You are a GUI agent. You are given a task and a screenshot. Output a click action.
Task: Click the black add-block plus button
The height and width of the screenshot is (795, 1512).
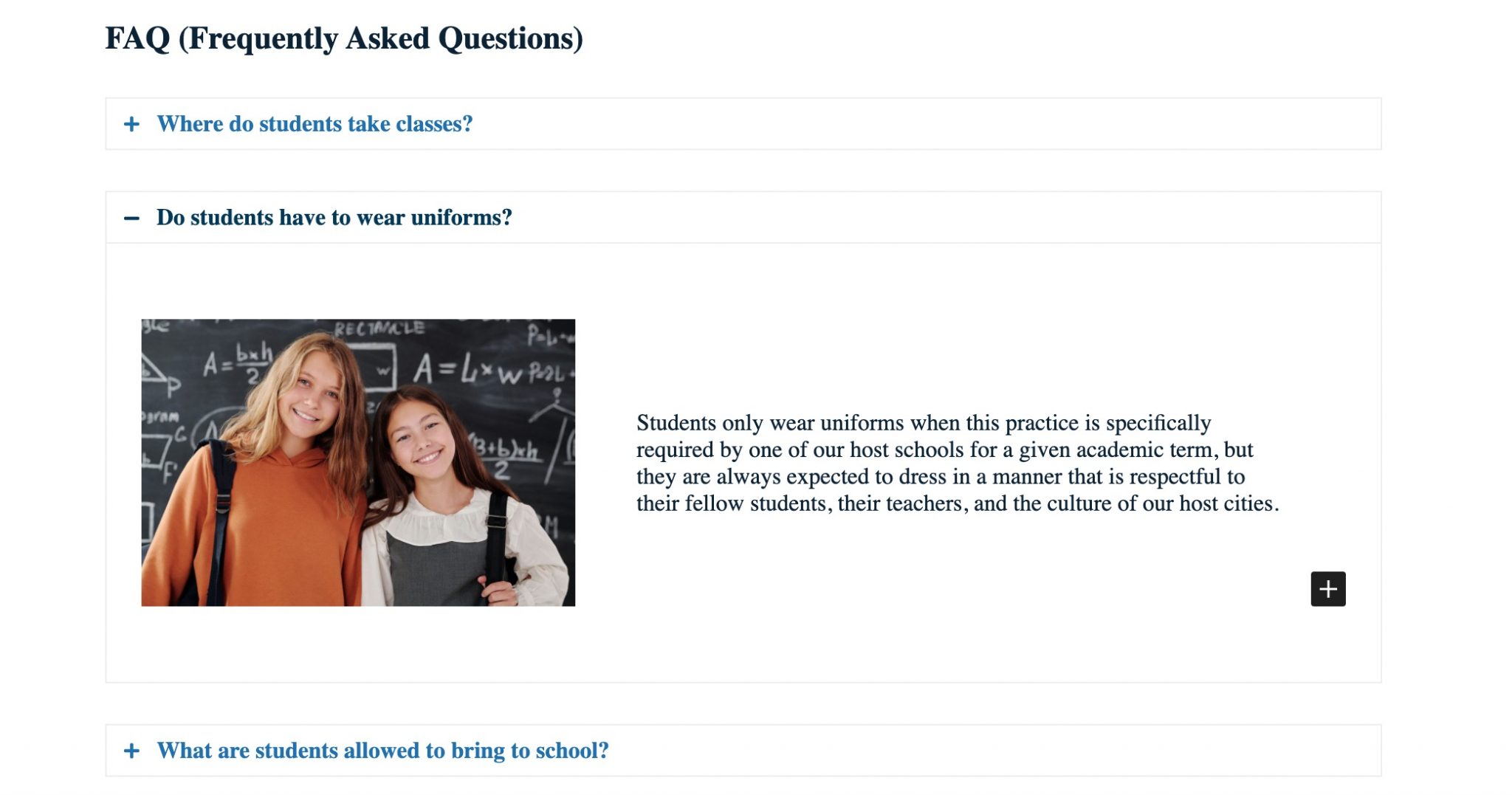click(x=1327, y=588)
